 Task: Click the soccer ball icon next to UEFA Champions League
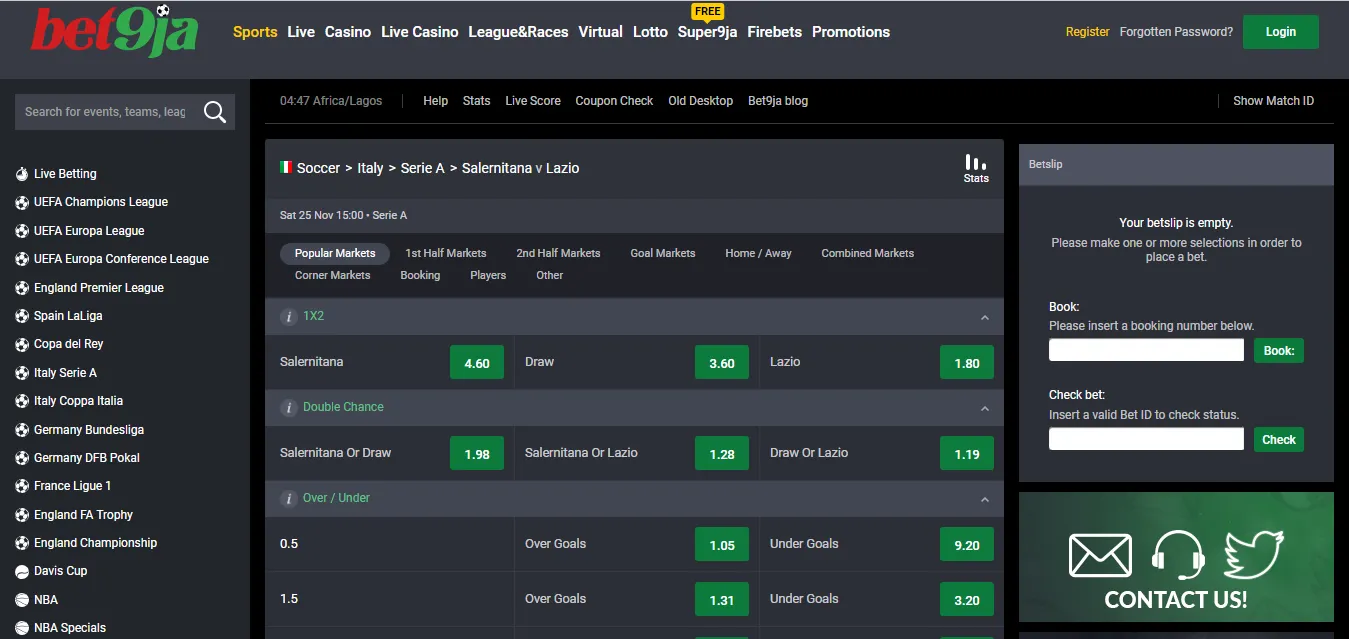coord(21,202)
